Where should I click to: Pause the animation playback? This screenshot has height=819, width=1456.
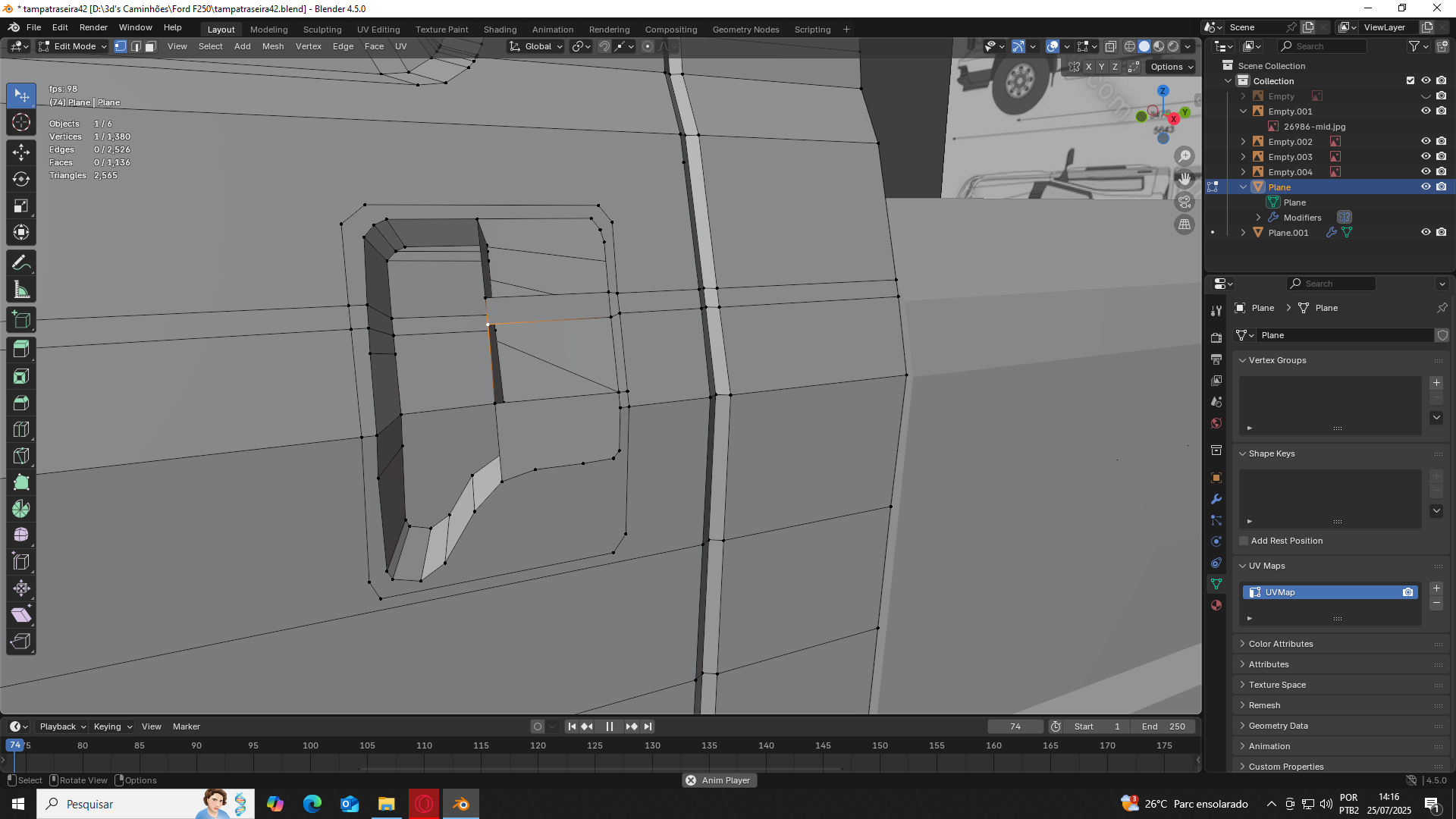tap(609, 726)
